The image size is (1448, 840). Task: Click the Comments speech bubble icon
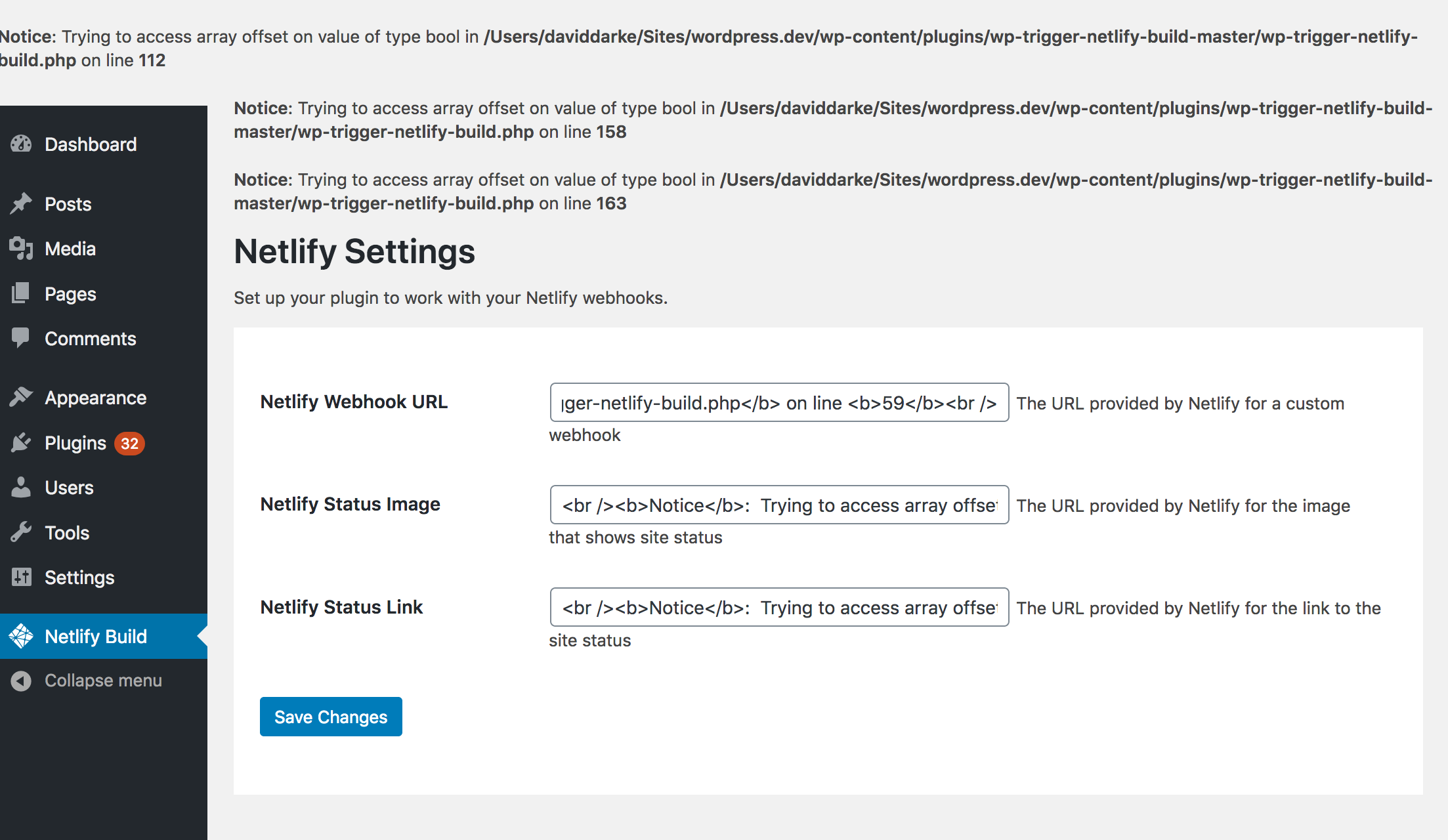pyautogui.click(x=21, y=338)
